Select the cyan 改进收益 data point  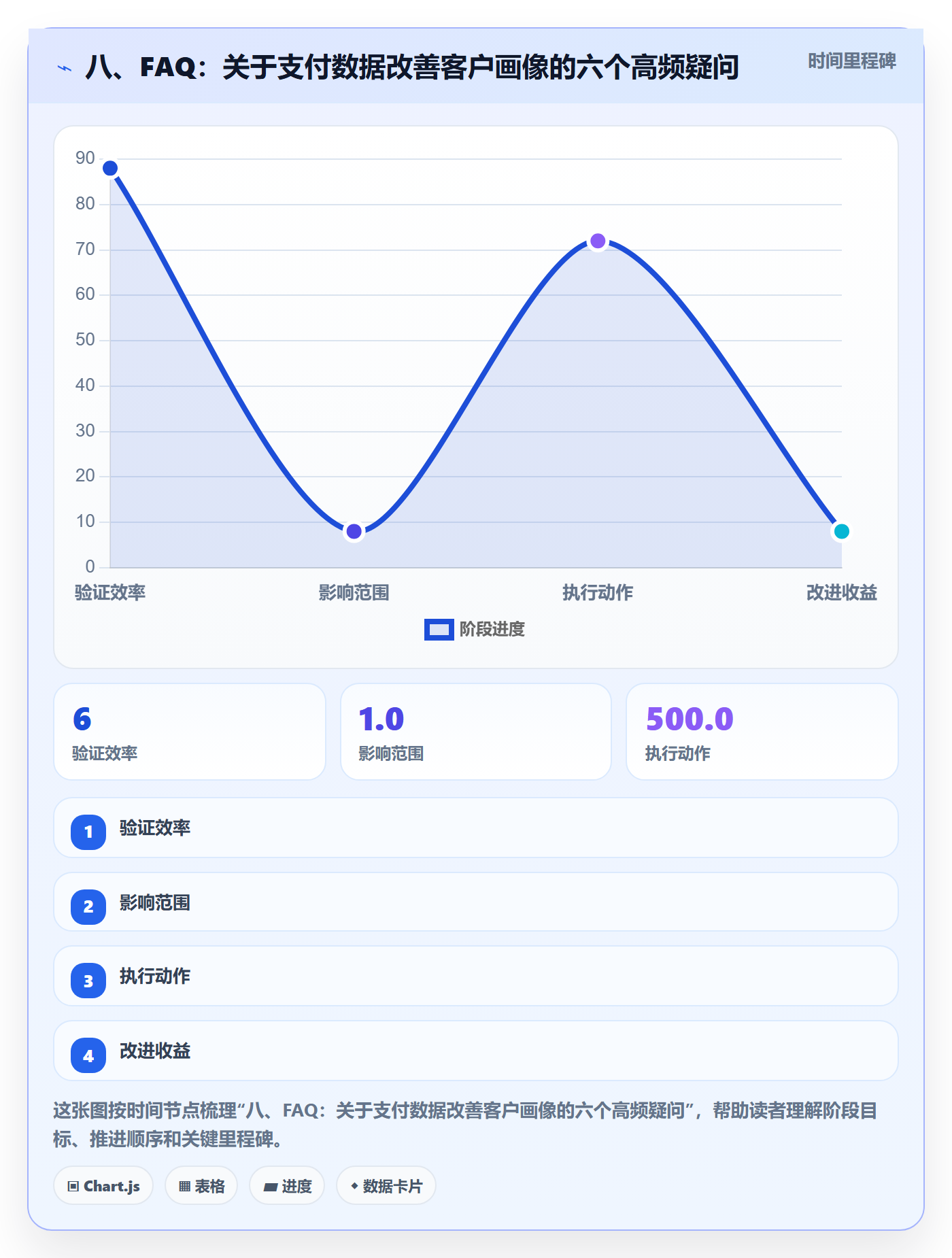pos(841,531)
